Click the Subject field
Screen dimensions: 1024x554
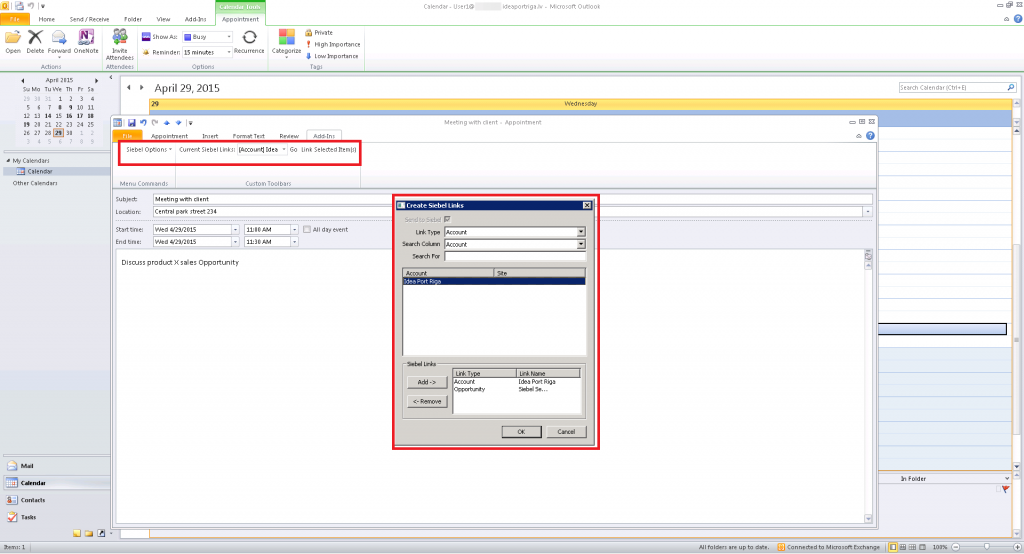coord(513,199)
